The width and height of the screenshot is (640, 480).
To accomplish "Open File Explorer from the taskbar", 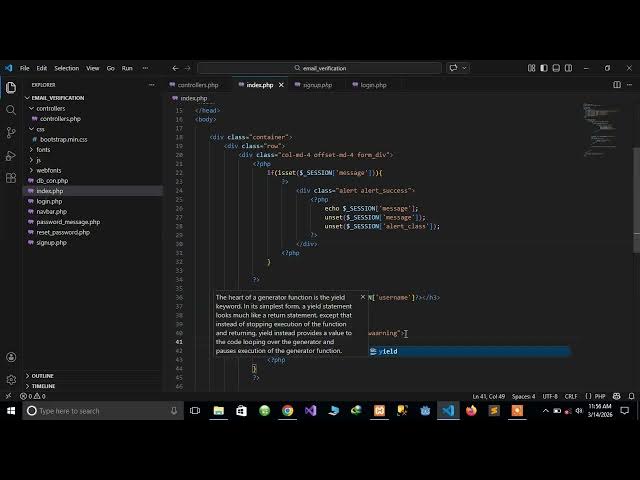I will pos(219,411).
